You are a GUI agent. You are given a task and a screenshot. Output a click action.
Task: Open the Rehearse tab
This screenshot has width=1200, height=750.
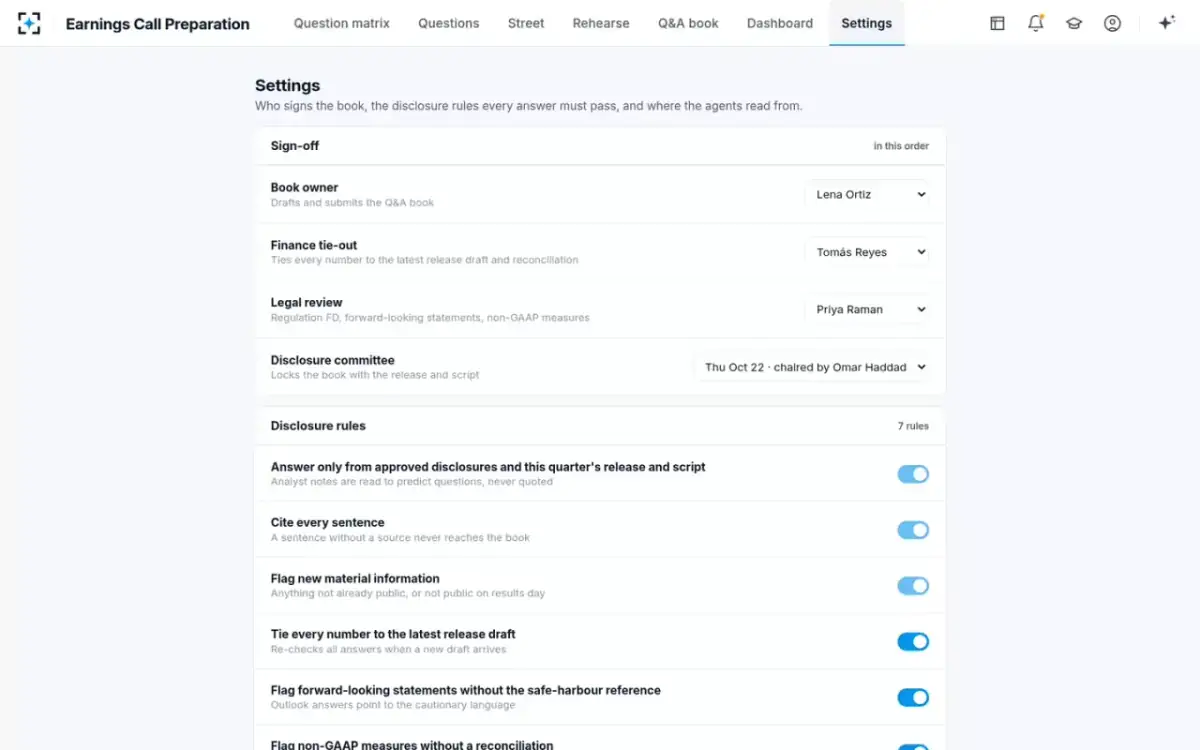(x=601, y=23)
